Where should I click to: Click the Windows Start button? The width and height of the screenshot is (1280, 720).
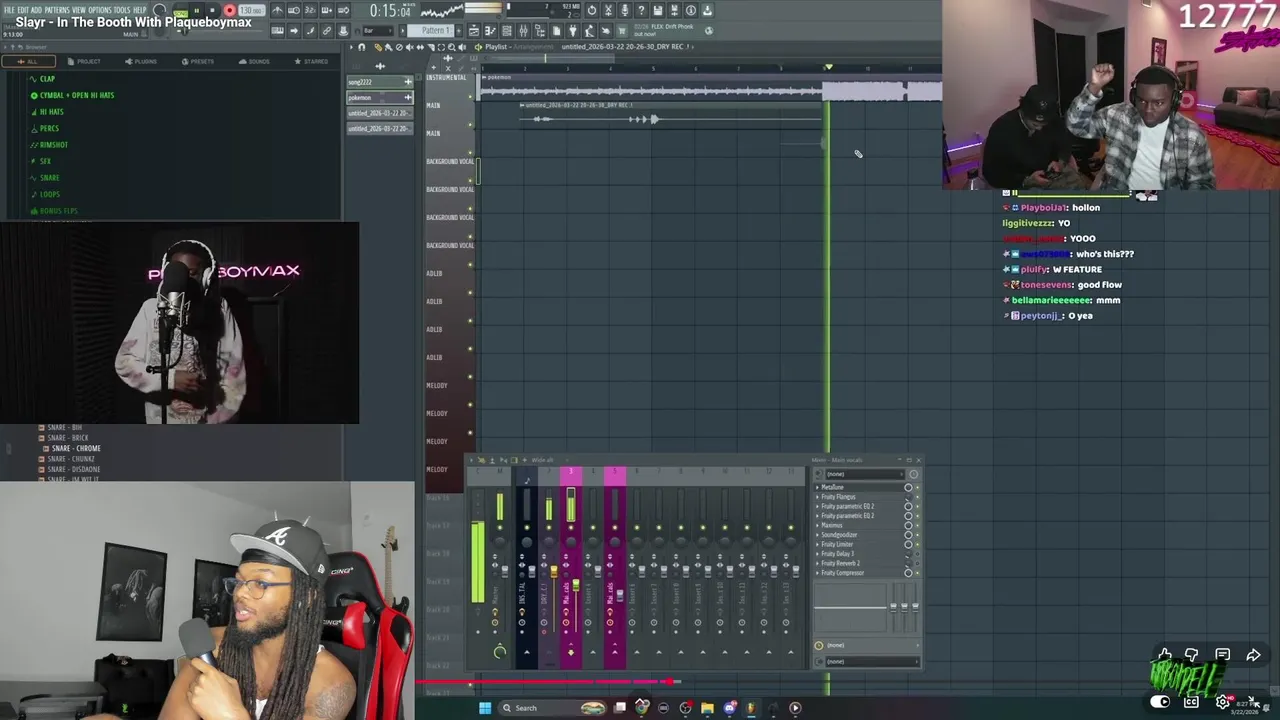pyautogui.click(x=485, y=708)
